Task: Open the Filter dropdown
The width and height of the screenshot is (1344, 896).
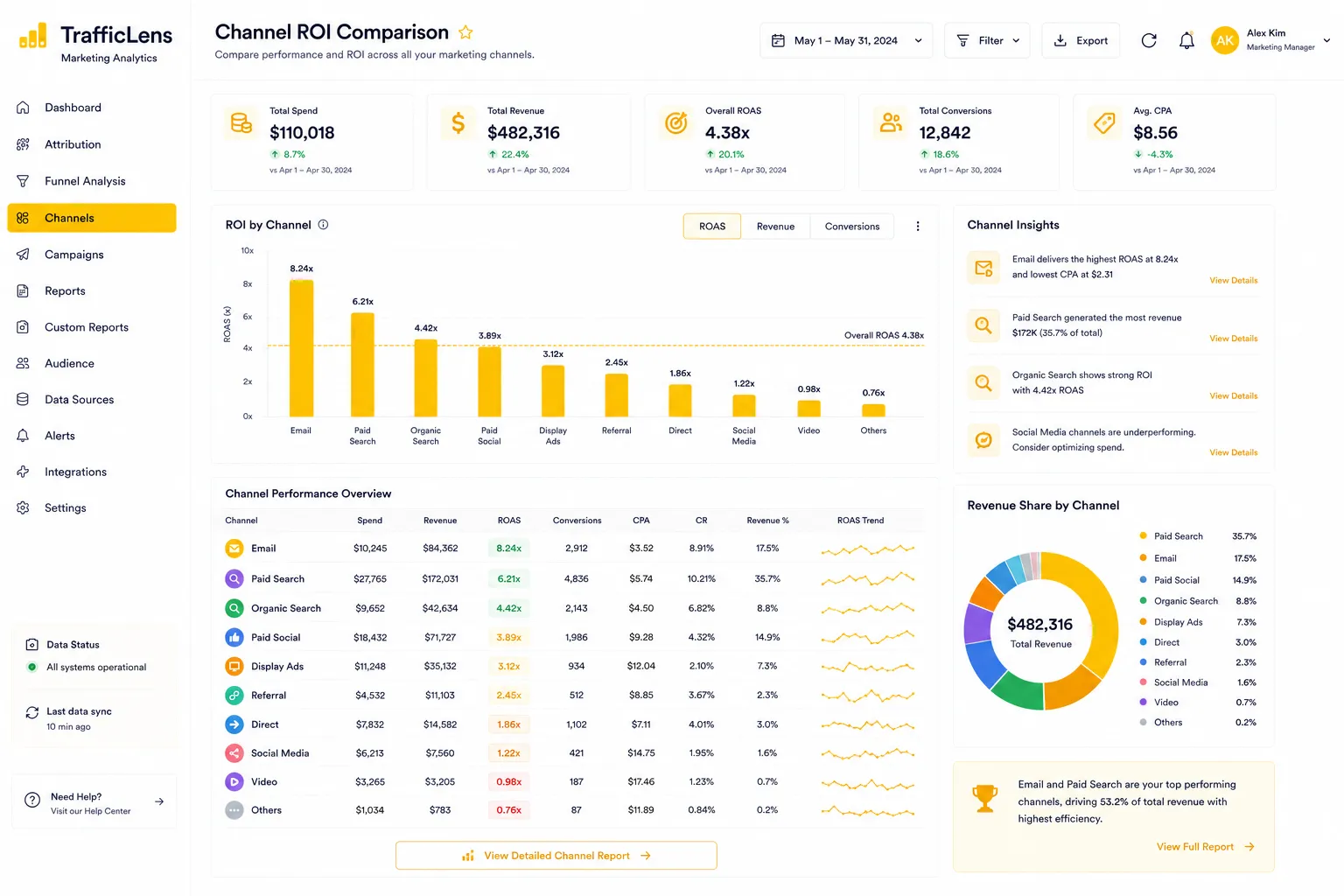Action: [987, 40]
